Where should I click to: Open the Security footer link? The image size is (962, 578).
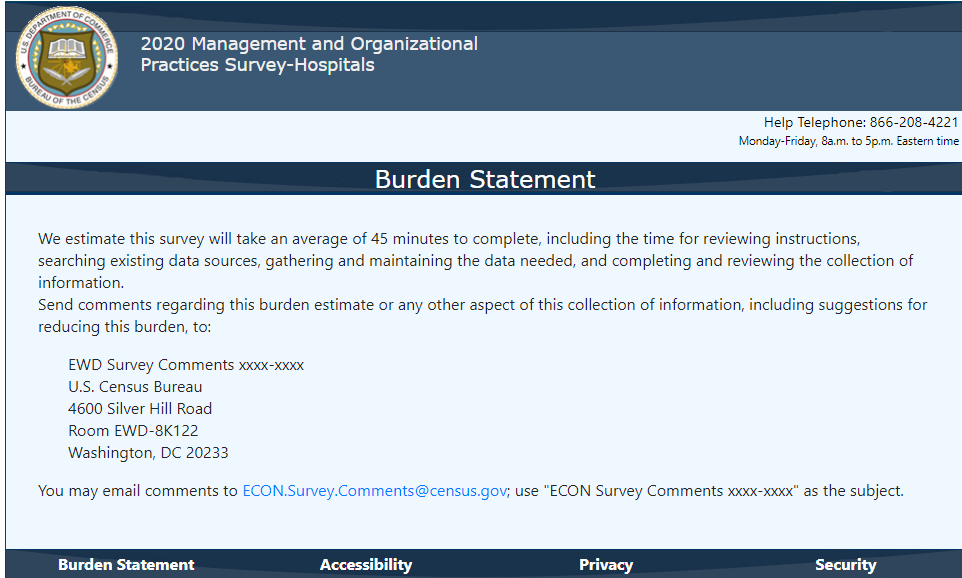[845, 565]
